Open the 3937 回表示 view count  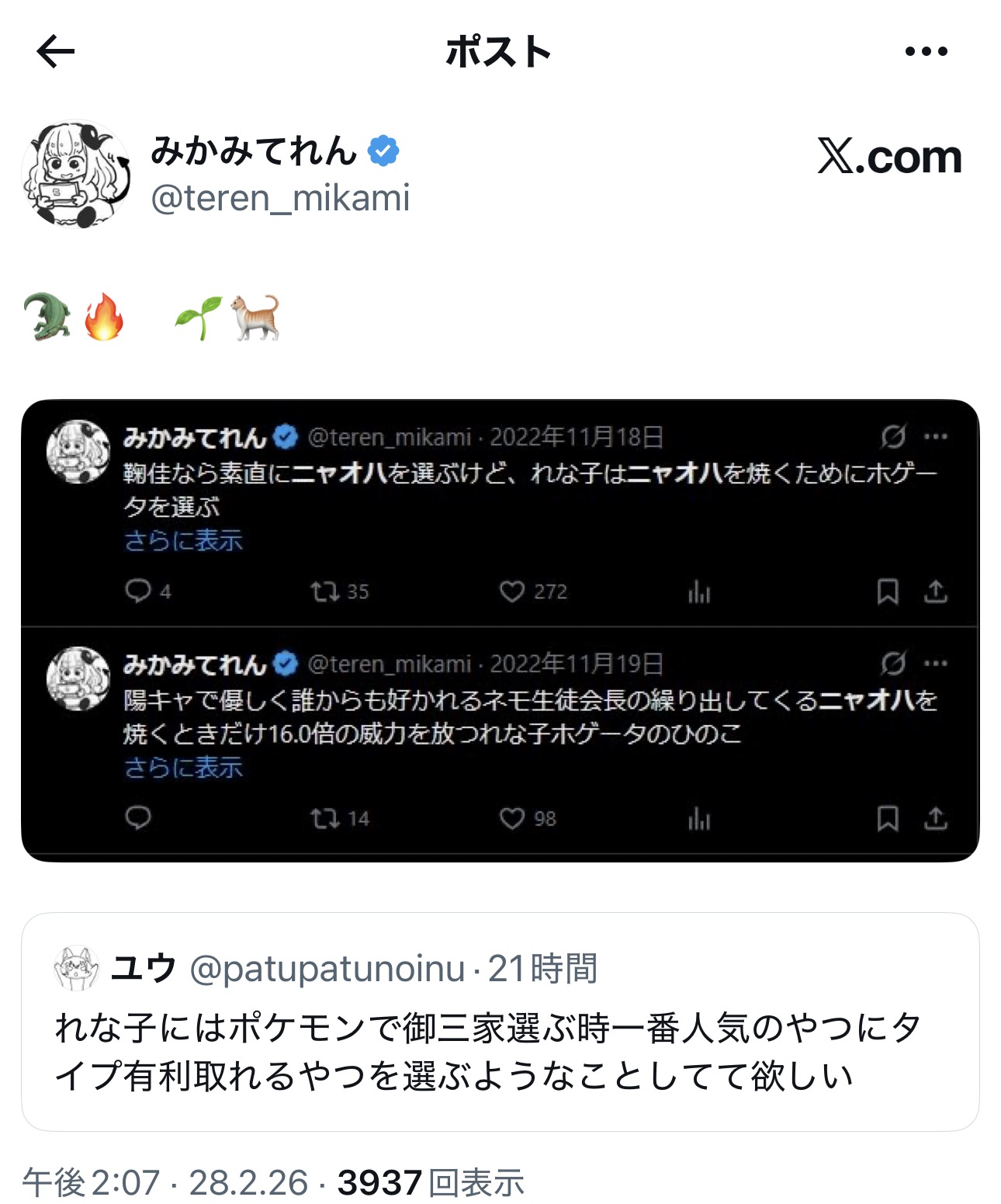tap(431, 1183)
